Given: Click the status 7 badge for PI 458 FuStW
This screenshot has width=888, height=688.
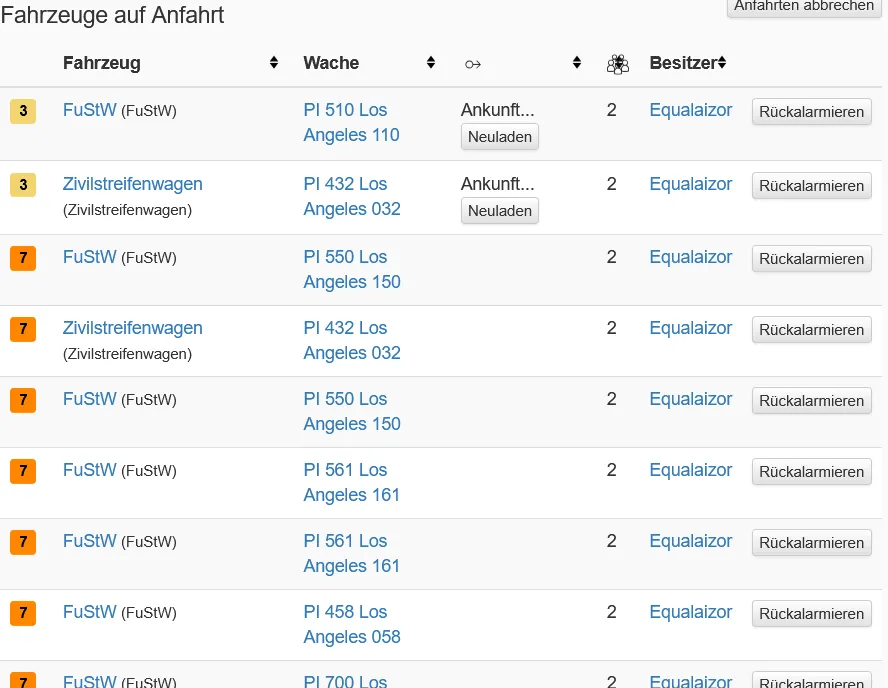Looking at the screenshot, I should point(23,613).
